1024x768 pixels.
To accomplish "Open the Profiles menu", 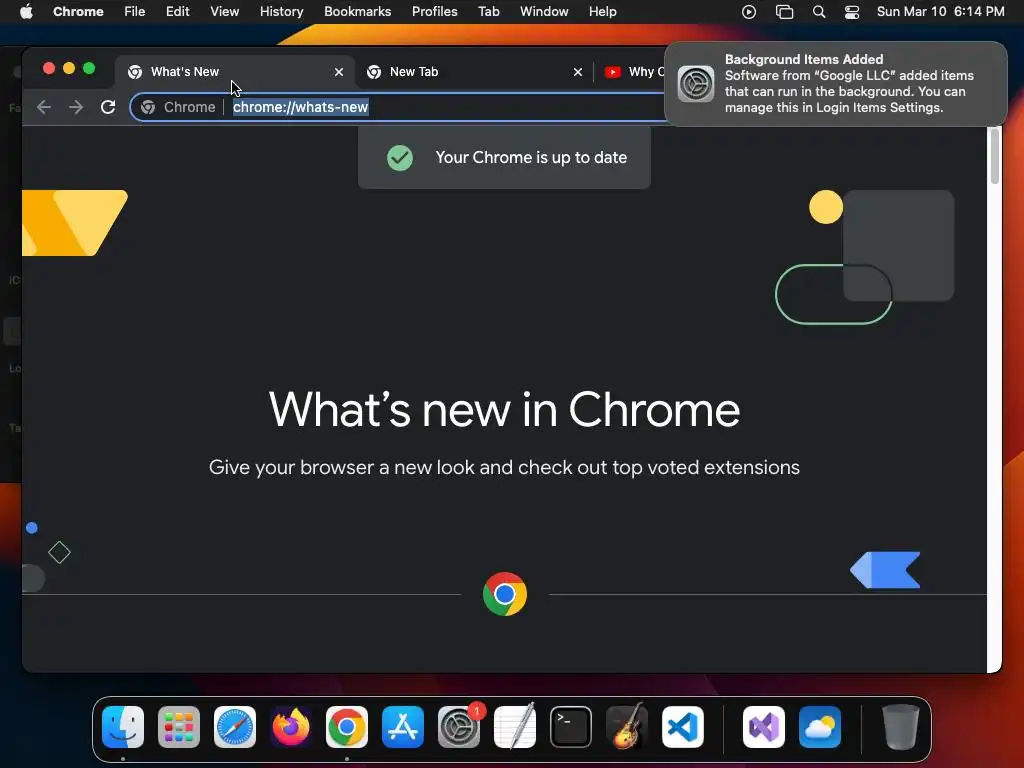I will click(x=434, y=12).
